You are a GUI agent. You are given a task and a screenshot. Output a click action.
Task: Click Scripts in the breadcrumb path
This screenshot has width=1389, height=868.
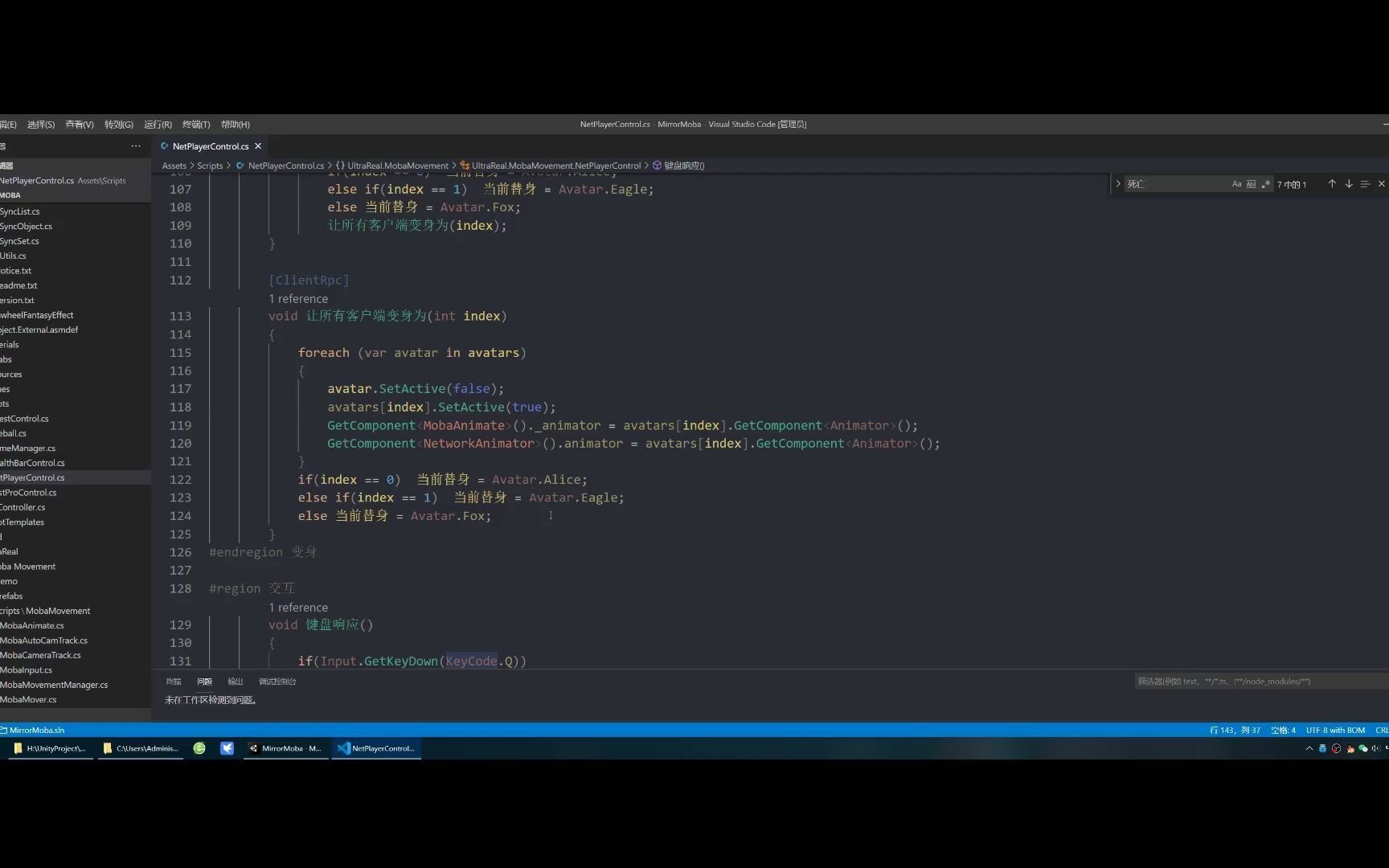(210, 166)
